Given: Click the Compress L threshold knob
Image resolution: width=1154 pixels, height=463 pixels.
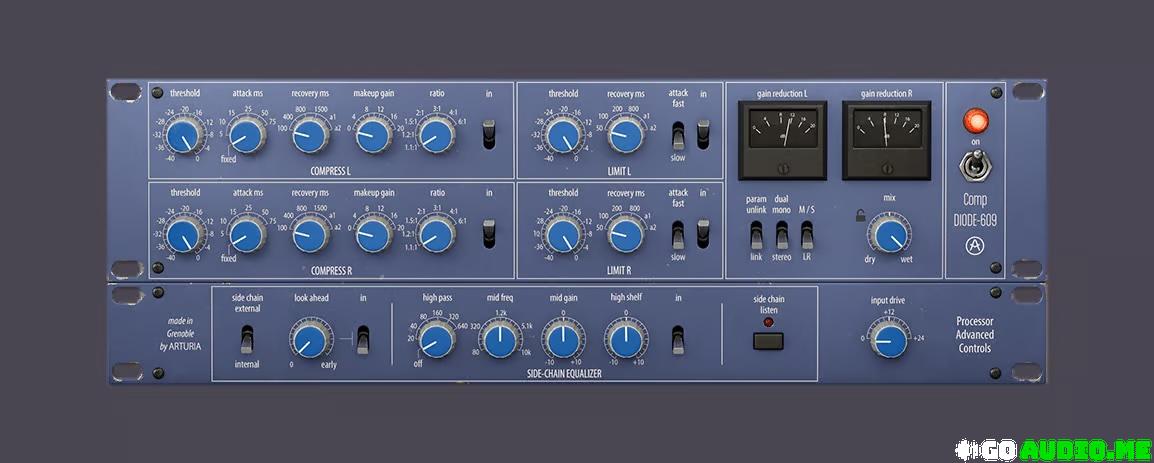Looking at the screenshot, I should pos(182,136).
